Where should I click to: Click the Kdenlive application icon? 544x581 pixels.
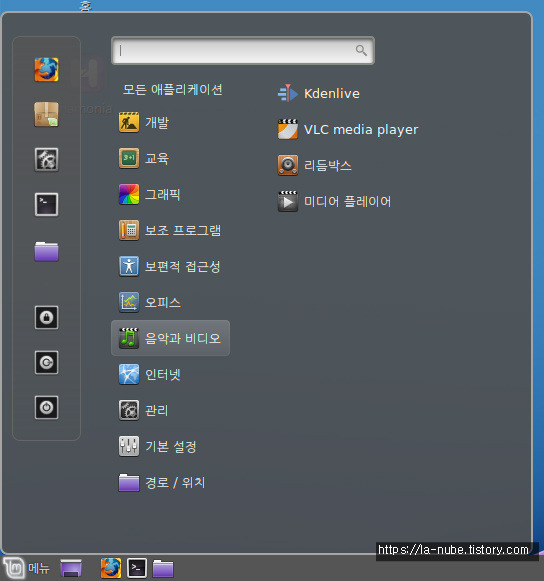[x=288, y=93]
